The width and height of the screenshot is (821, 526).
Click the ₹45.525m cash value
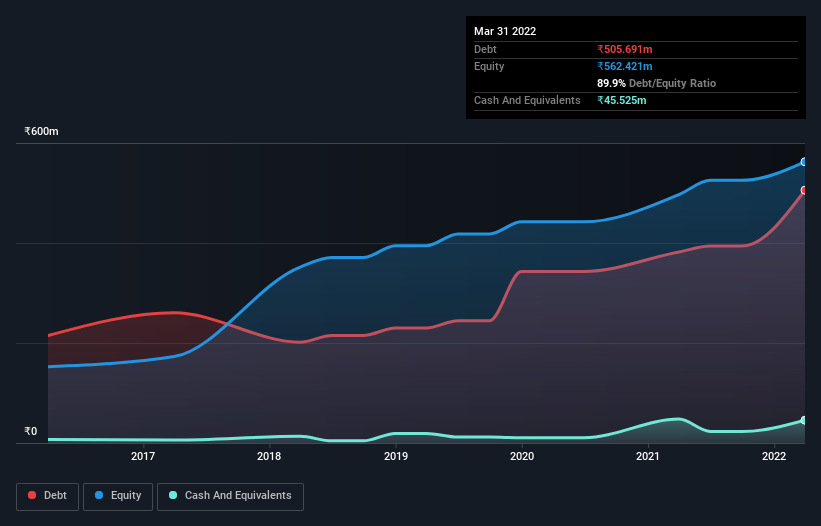click(x=622, y=100)
